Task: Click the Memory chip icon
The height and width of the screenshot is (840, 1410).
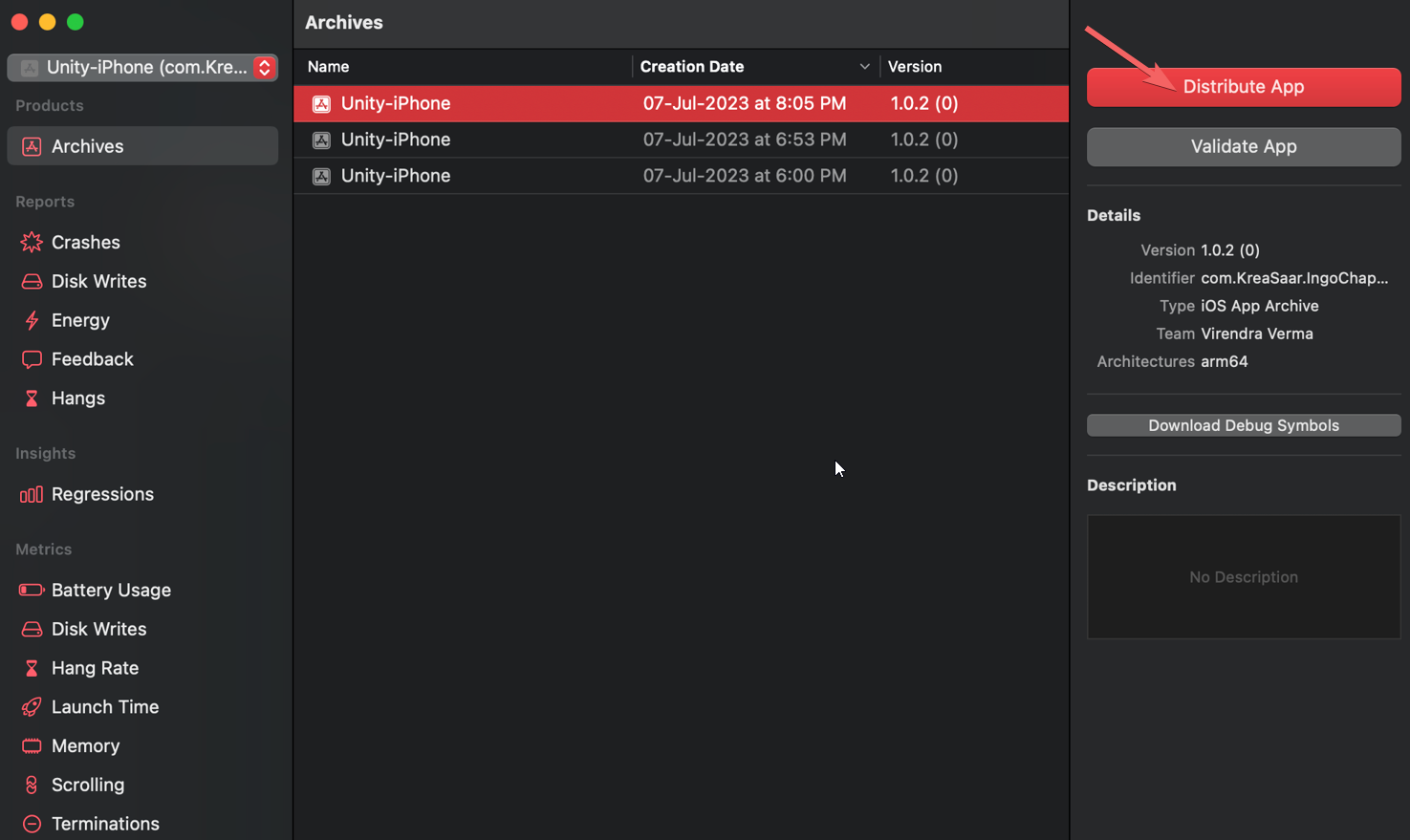Action: point(32,746)
